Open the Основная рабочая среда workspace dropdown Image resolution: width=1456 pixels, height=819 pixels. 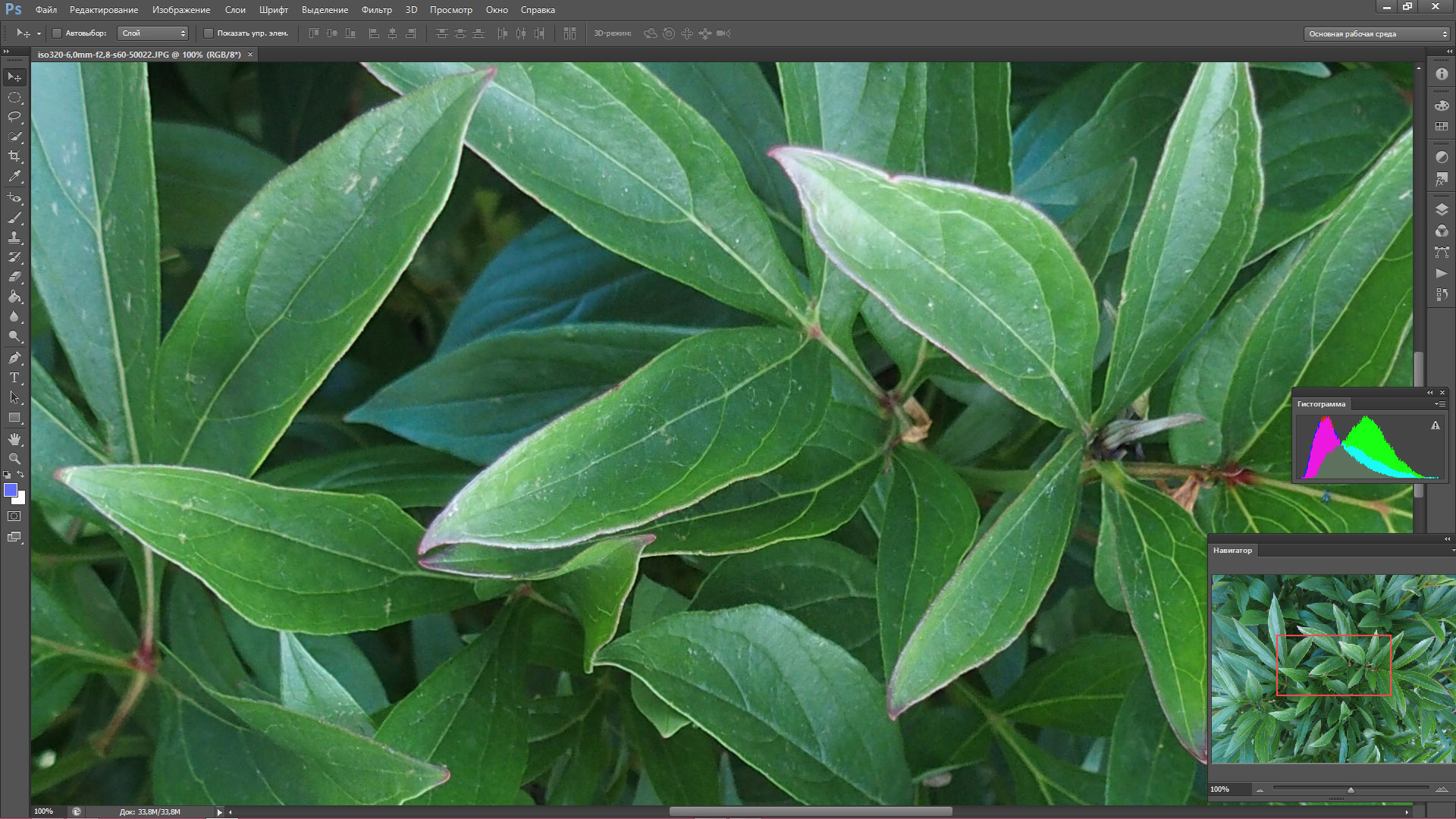(x=1376, y=34)
